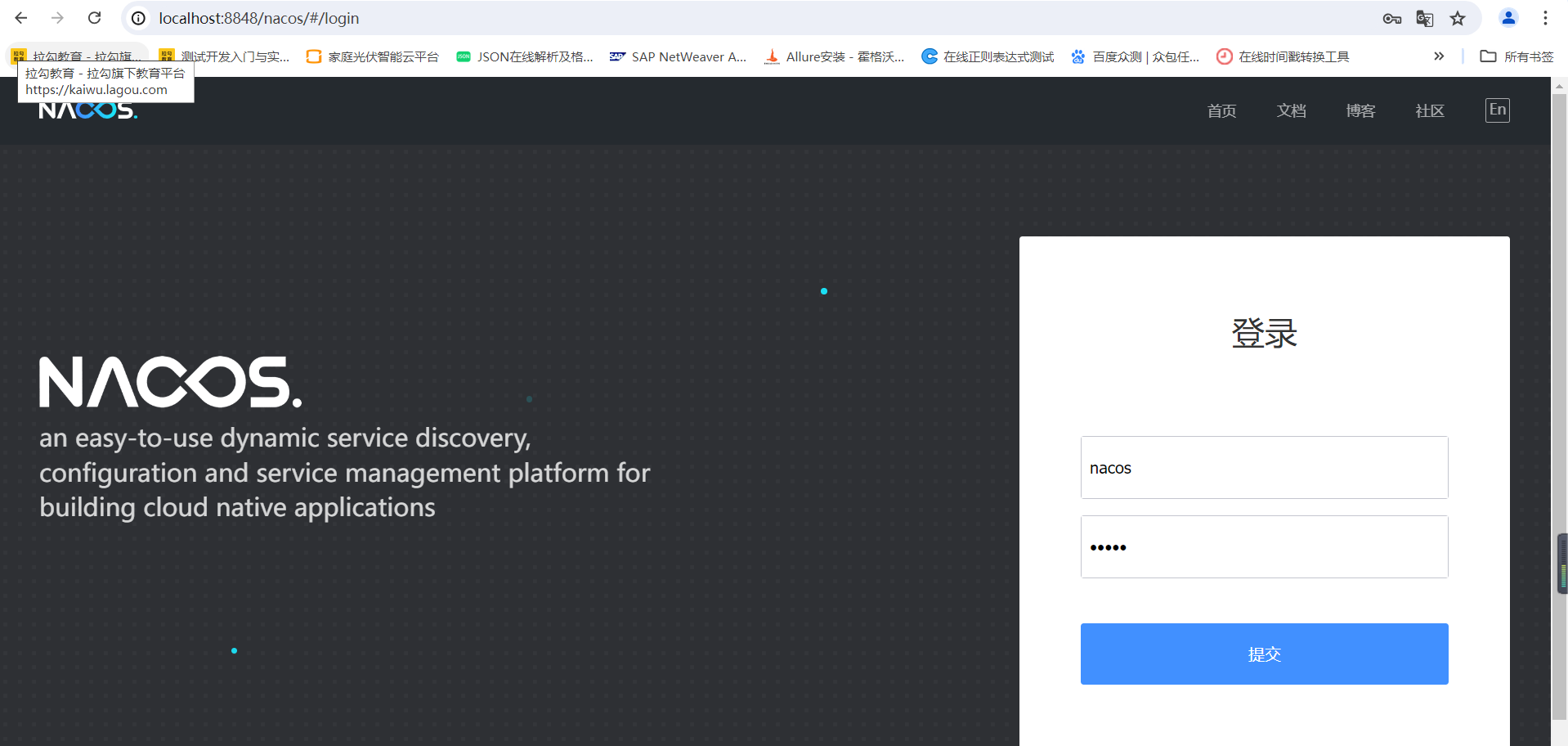Open the 测试开发入门与实 bookmark

click(x=225, y=56)
